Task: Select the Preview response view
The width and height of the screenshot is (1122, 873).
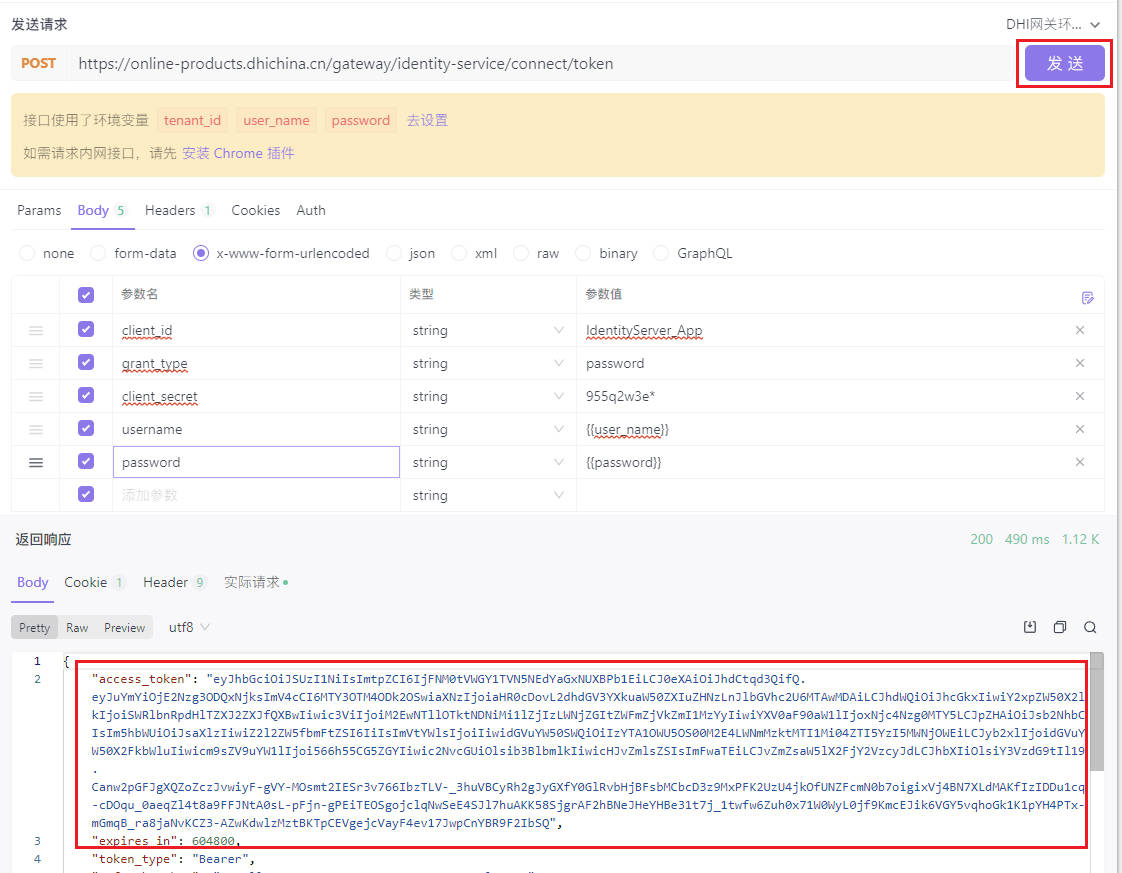Action: (125, 628)
